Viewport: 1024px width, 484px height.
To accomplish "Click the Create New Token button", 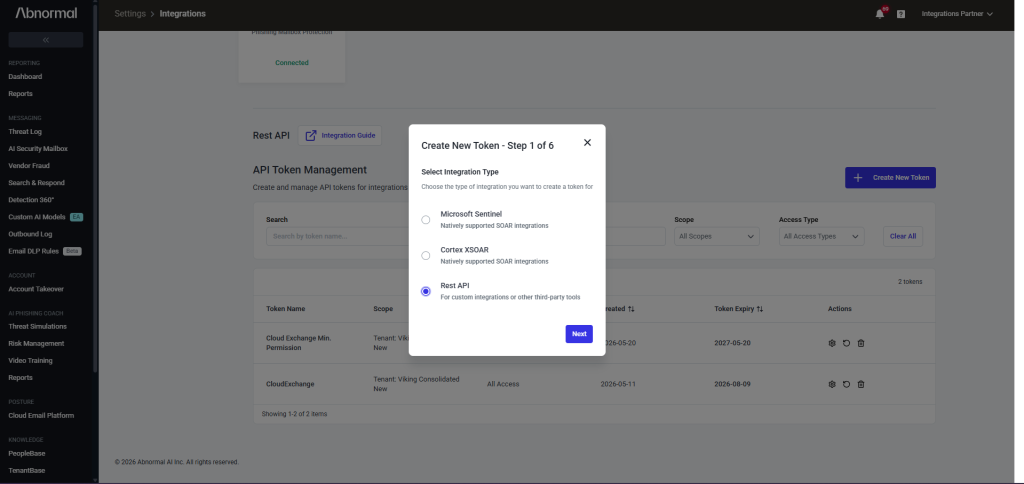I will (890, 178).
